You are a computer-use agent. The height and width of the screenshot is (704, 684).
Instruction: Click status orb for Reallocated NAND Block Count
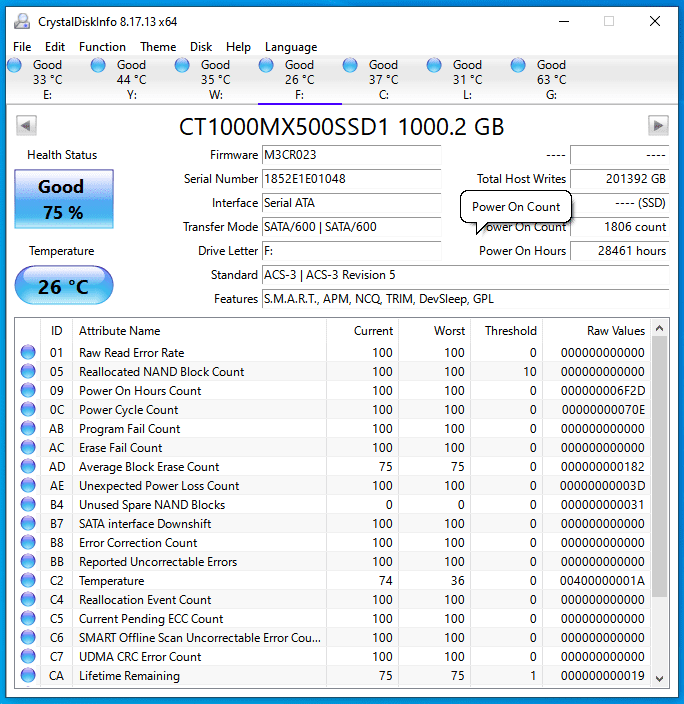[x=28, y=371]
